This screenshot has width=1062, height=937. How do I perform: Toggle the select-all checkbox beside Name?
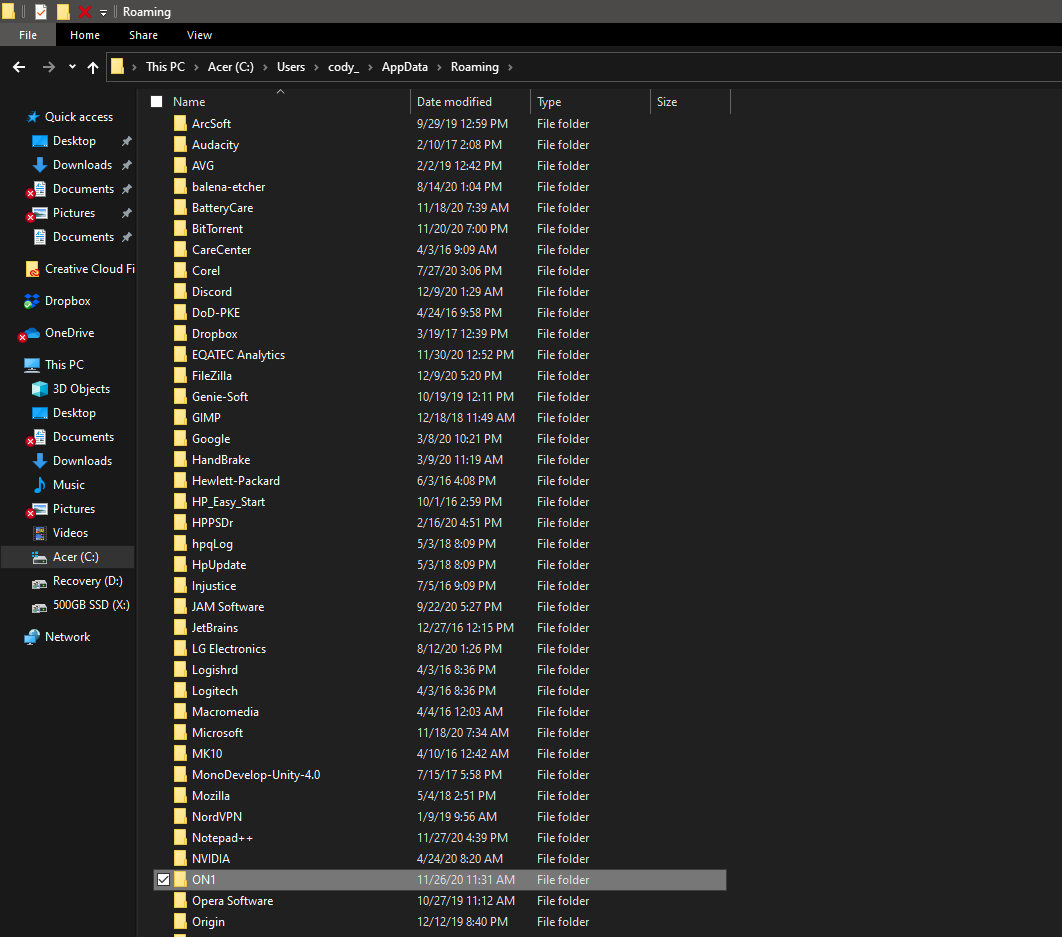(157, 102)
